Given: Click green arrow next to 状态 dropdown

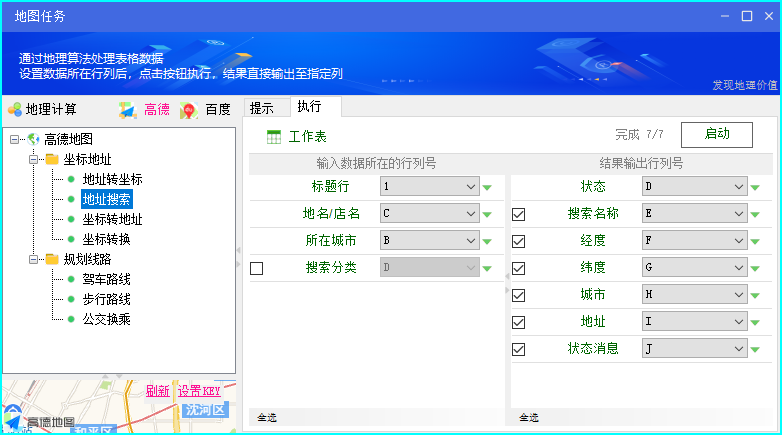Looking at the screenshot, I should pos(755,188).
